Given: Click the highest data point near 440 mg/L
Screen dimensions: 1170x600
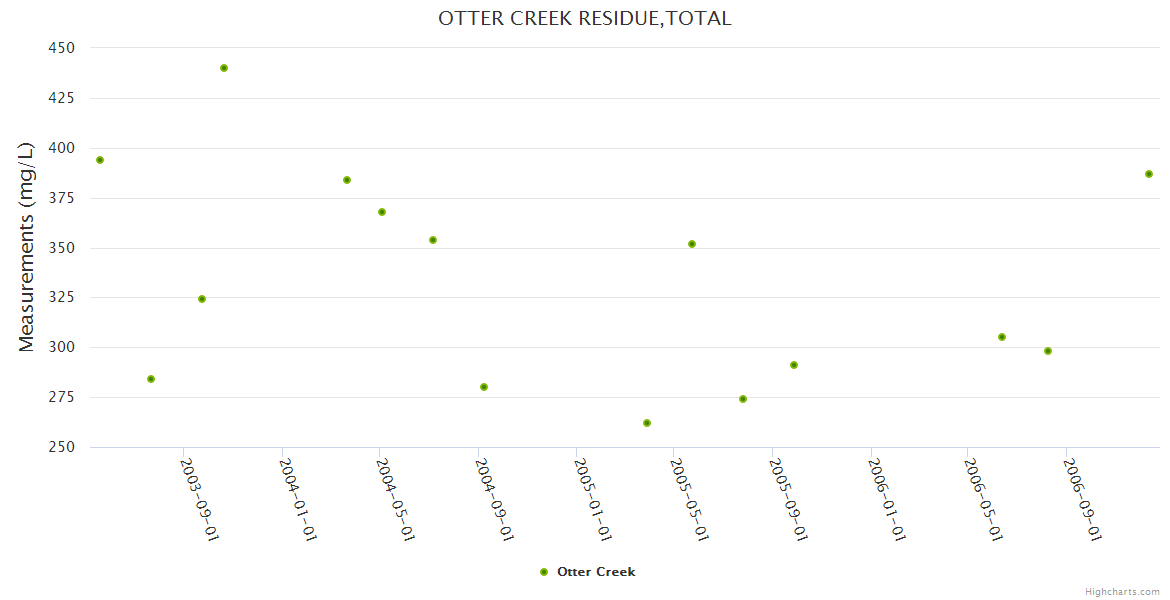Looking at the screenshot, I should coord(224,68).
